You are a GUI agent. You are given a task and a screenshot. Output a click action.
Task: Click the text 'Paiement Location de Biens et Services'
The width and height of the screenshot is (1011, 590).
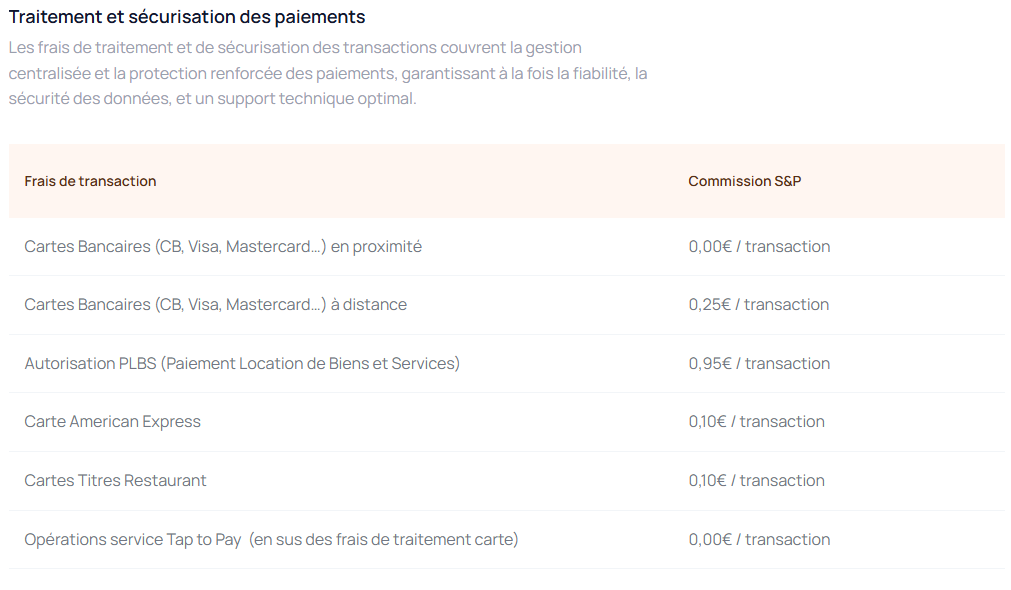coord(312,363)
